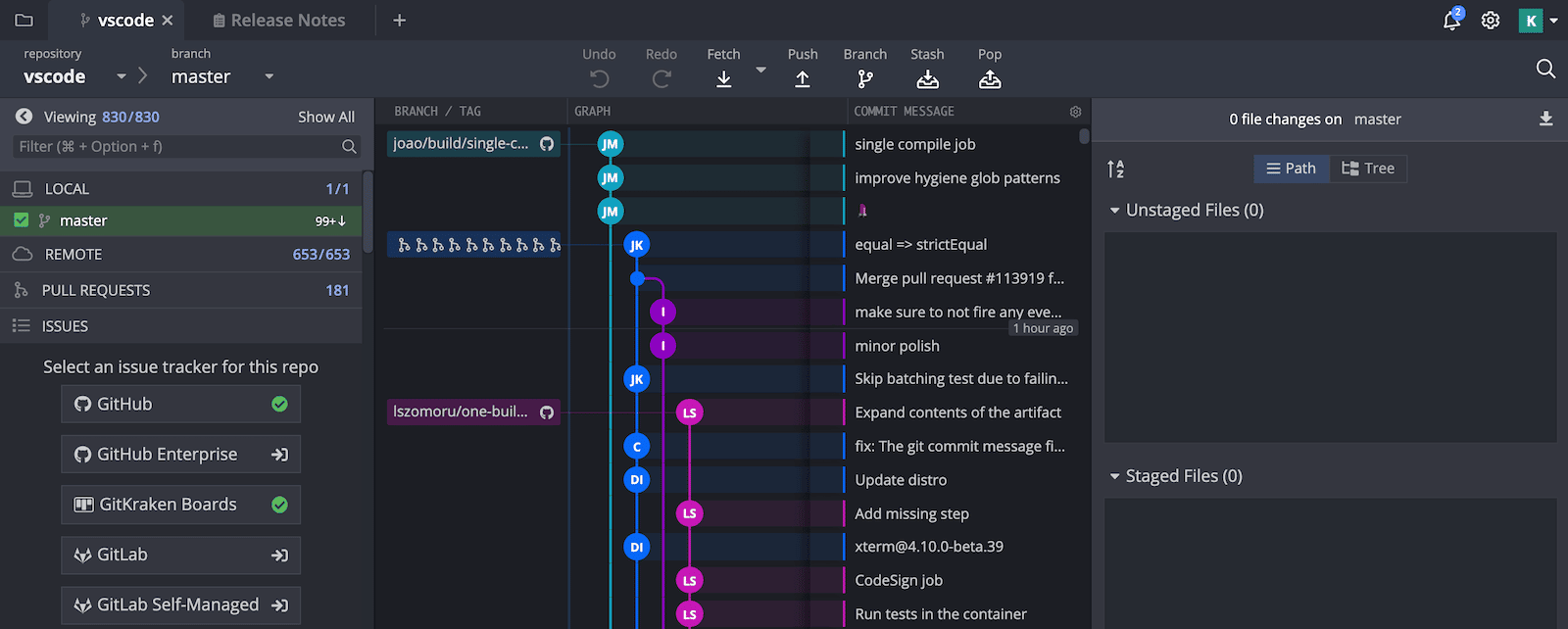
Task: Open the branch master dropdown
Action: [269, 76]
